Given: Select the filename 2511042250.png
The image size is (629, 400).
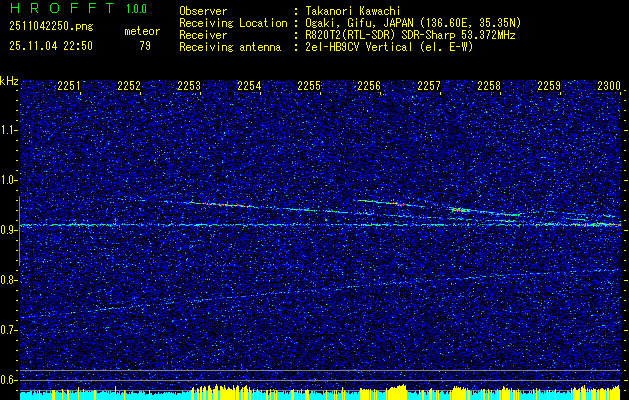Looking at the screenshot, I should click(x=51, y=26).
